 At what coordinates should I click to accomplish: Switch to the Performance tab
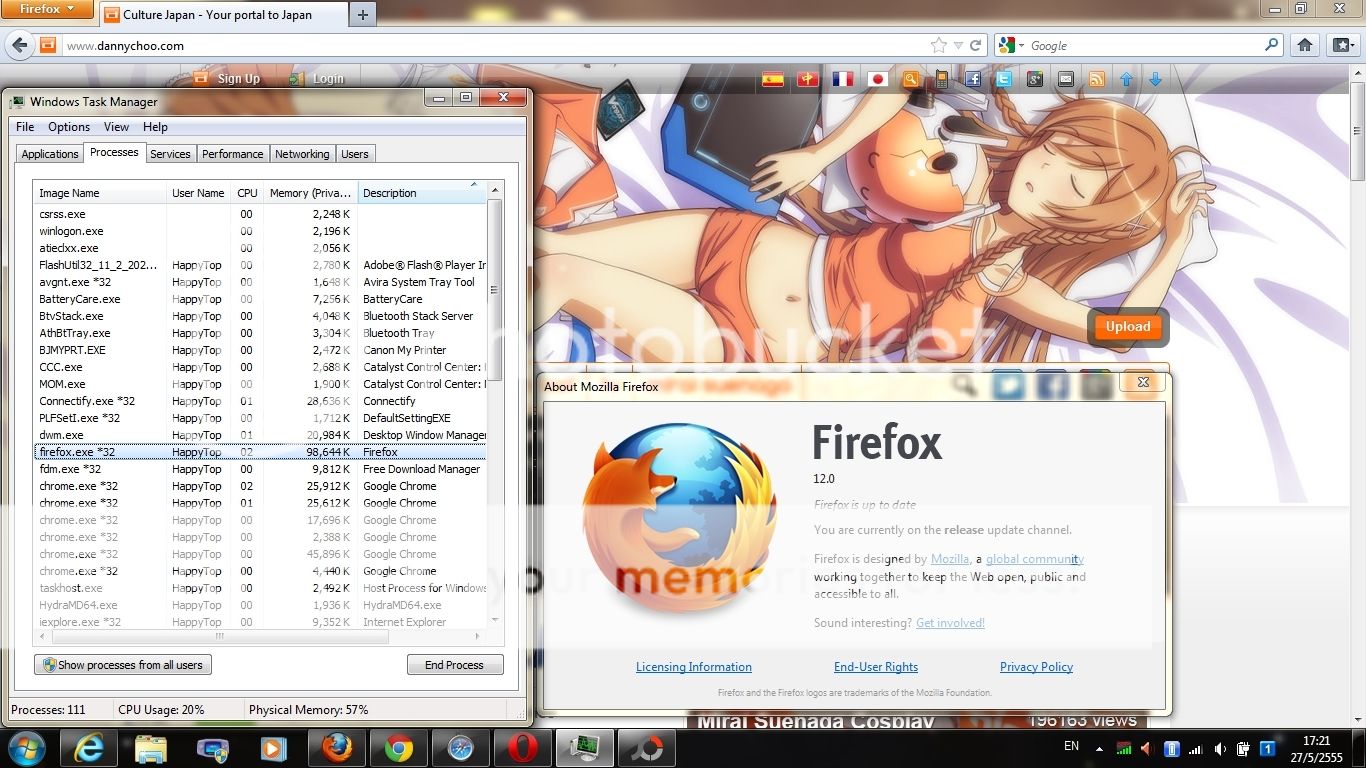[232, 154]
